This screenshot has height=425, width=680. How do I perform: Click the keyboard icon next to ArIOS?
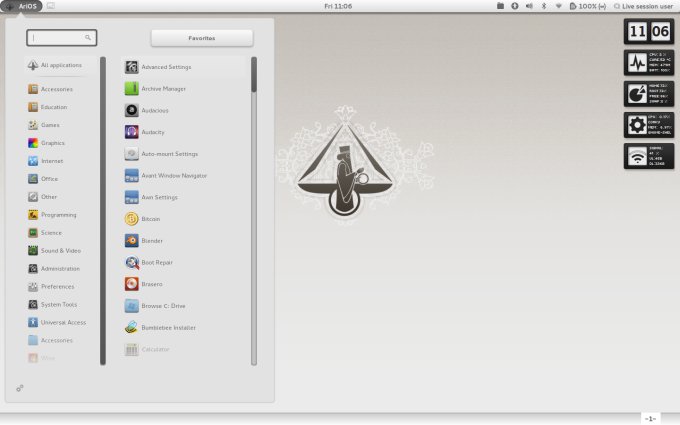coord(51,6)
